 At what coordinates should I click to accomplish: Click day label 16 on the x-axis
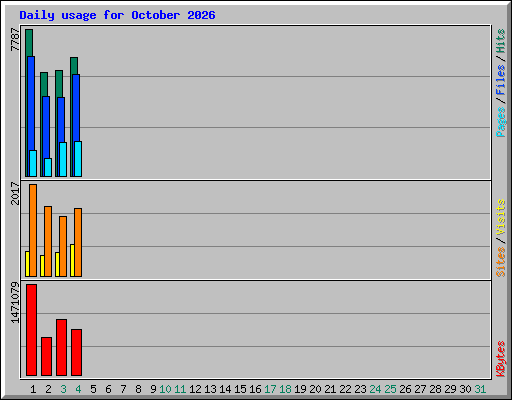[255, 389]
